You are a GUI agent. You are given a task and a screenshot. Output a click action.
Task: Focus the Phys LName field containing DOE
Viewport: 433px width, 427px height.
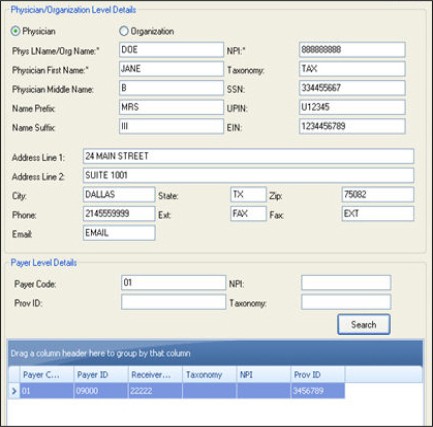[x=171, y=50]
